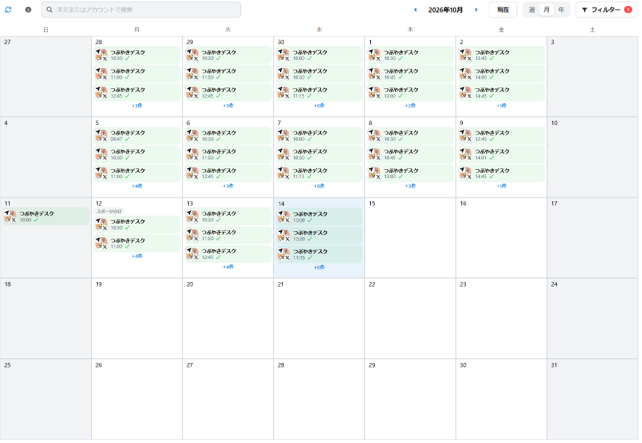Viewport: 642px width, 443px height.
Task: Switch to 年 (year) view
Action: (x=561, y=9)
